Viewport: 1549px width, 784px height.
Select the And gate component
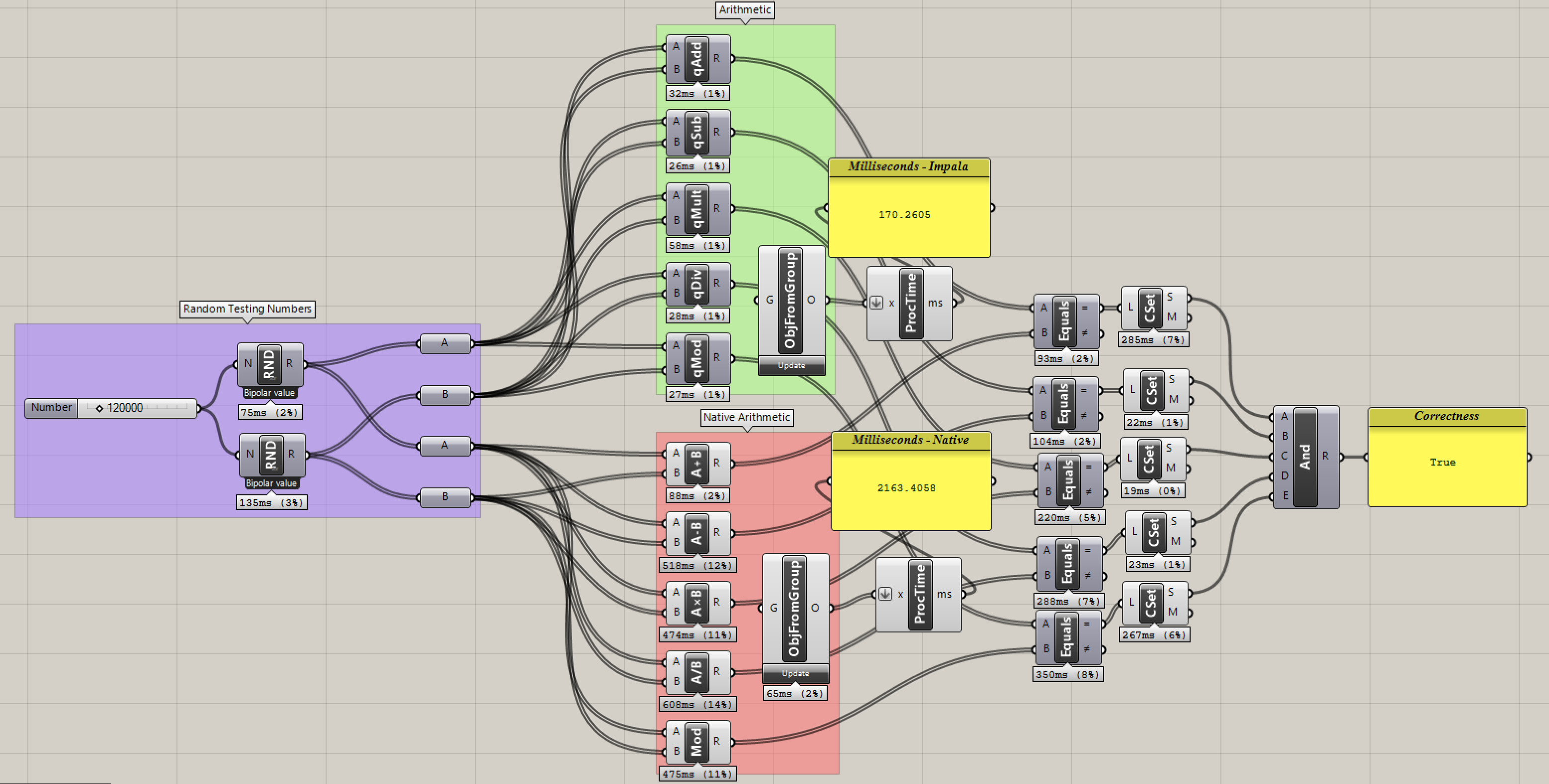pyautogui.click(x=1305, y=457)
